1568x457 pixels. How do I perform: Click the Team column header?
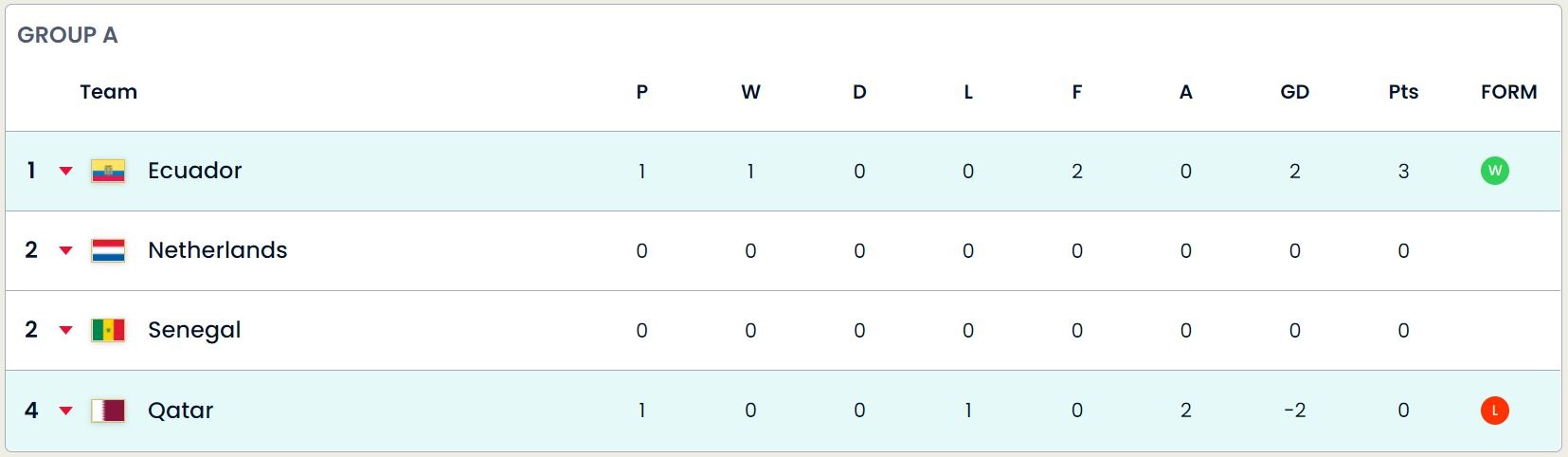pos(109,92)
